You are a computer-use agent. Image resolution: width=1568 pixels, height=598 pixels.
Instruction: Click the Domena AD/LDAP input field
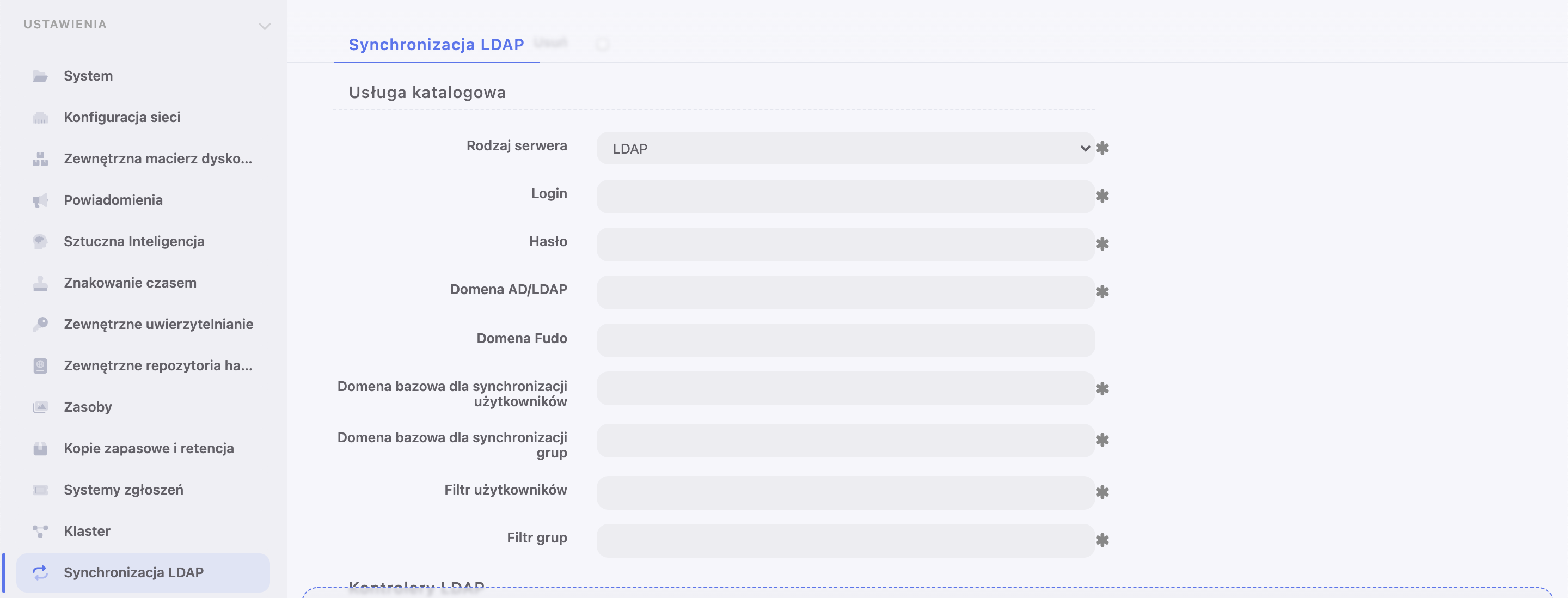point(846,293)
